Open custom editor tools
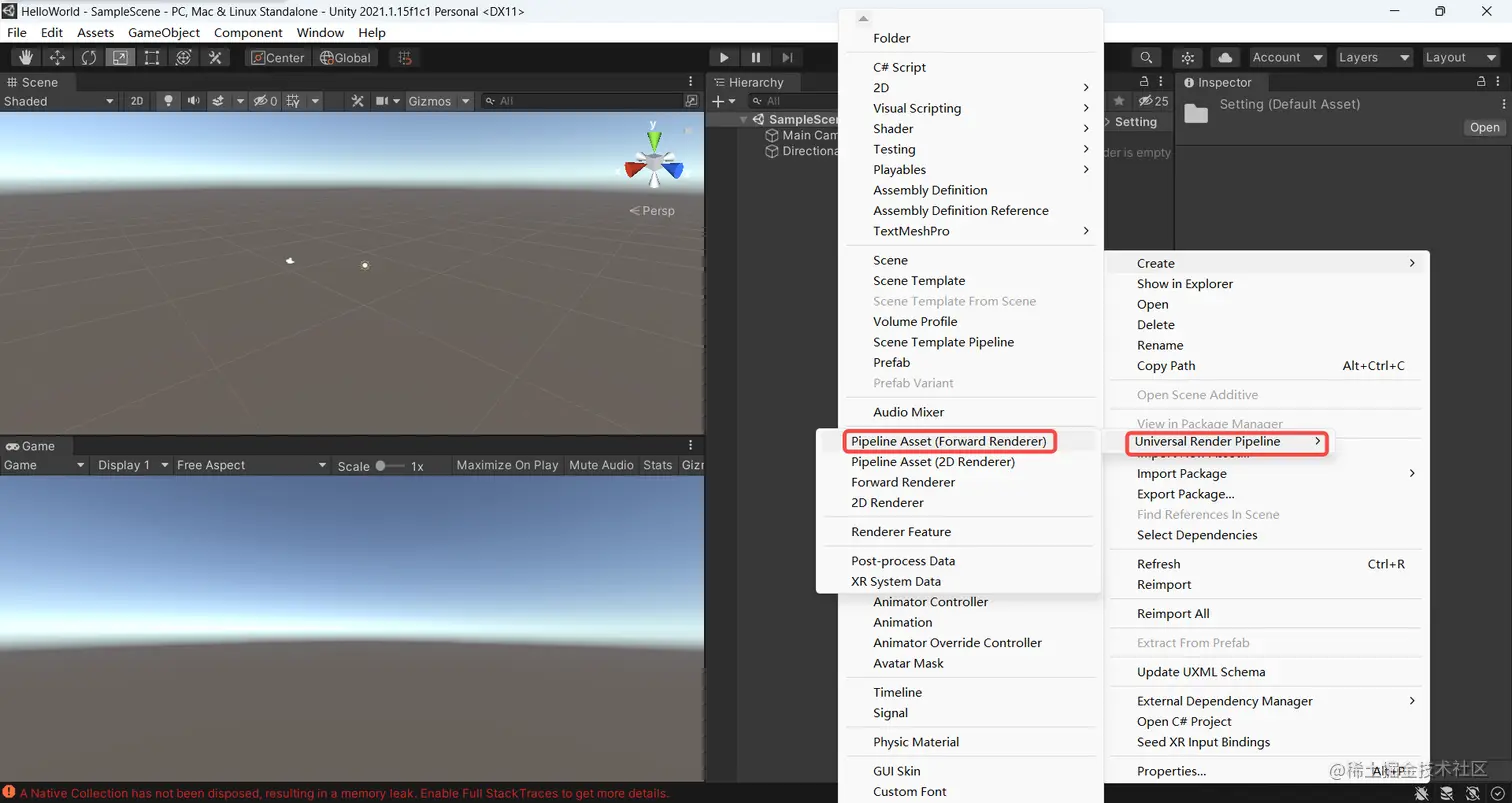 pyautogui.click(x=215, y=57)
